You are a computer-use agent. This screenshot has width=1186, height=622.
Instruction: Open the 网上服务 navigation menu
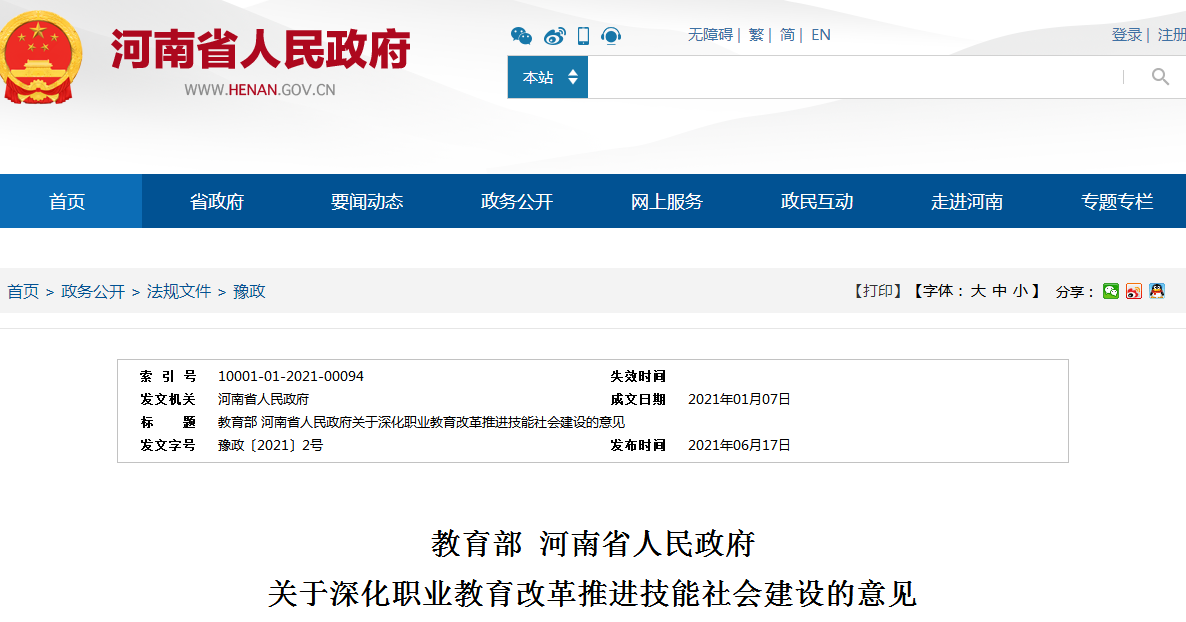click(x=666, y=201)
